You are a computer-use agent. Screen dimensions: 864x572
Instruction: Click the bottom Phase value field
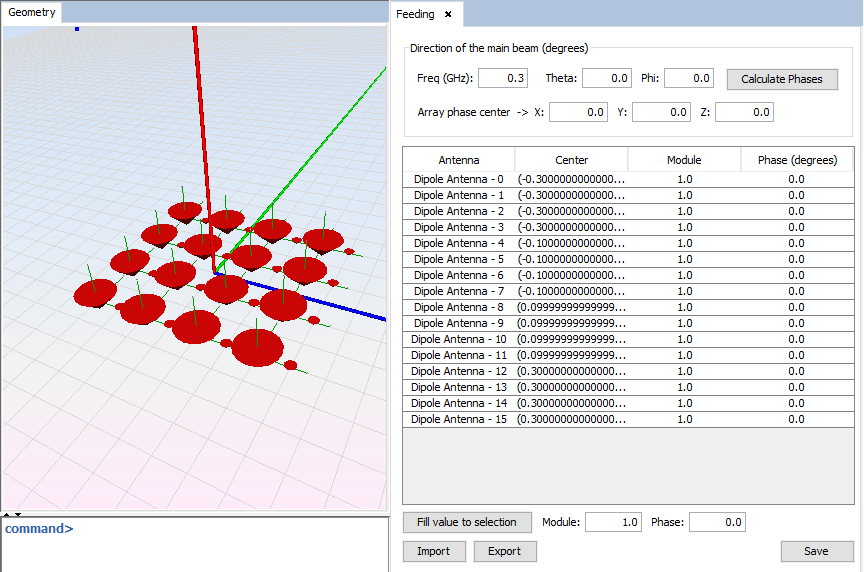[717, 522]
